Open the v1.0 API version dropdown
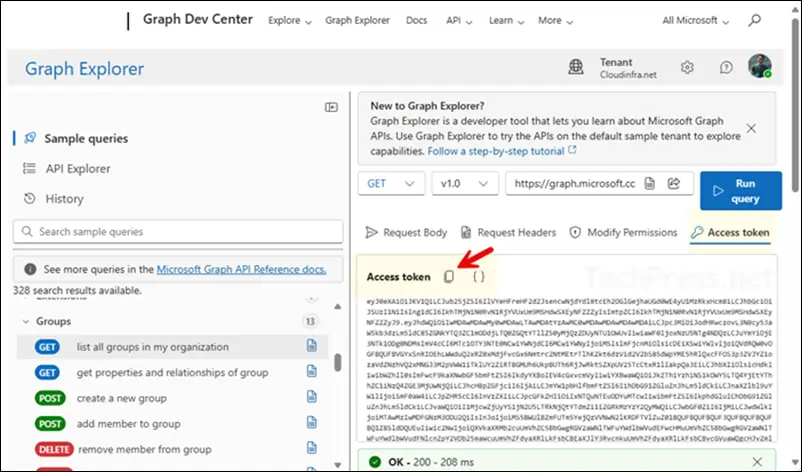This screenshot has height=472, width=802. click(463, 184)
